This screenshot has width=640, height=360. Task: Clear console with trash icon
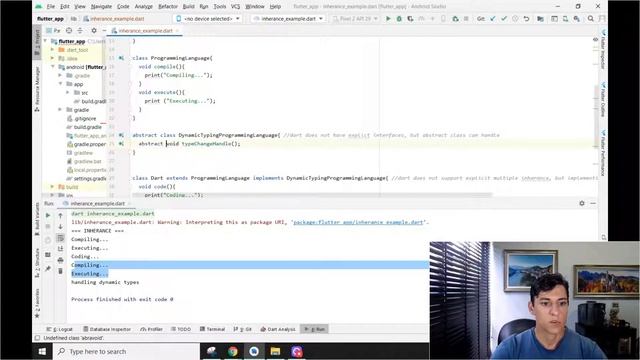[60, 271]
